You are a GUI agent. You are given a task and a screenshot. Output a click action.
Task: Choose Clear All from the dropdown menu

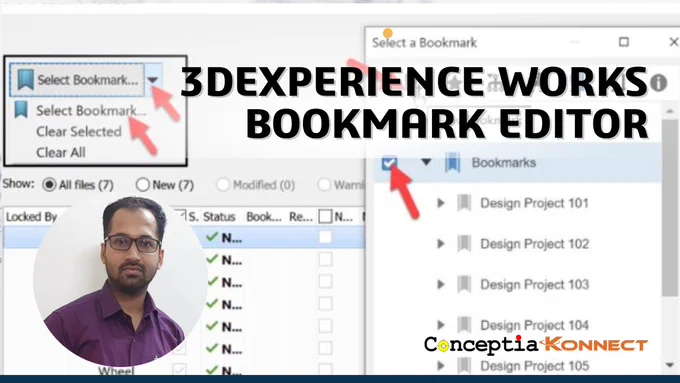(x=61, y=152)
